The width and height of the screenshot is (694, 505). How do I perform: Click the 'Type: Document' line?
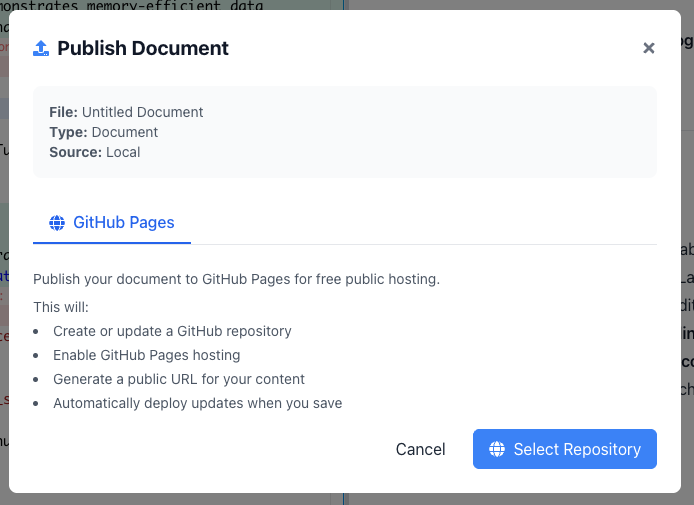coord(104,132)
